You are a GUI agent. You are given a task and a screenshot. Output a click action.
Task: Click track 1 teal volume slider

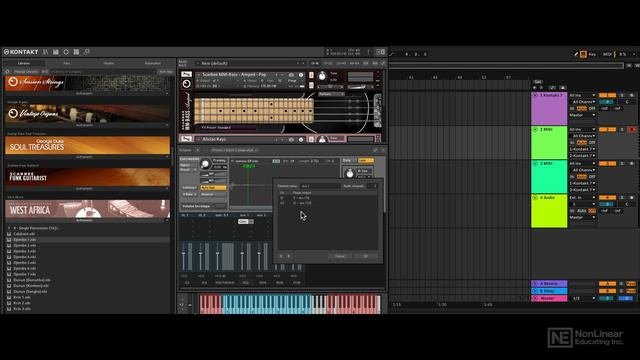click(607, 102)
